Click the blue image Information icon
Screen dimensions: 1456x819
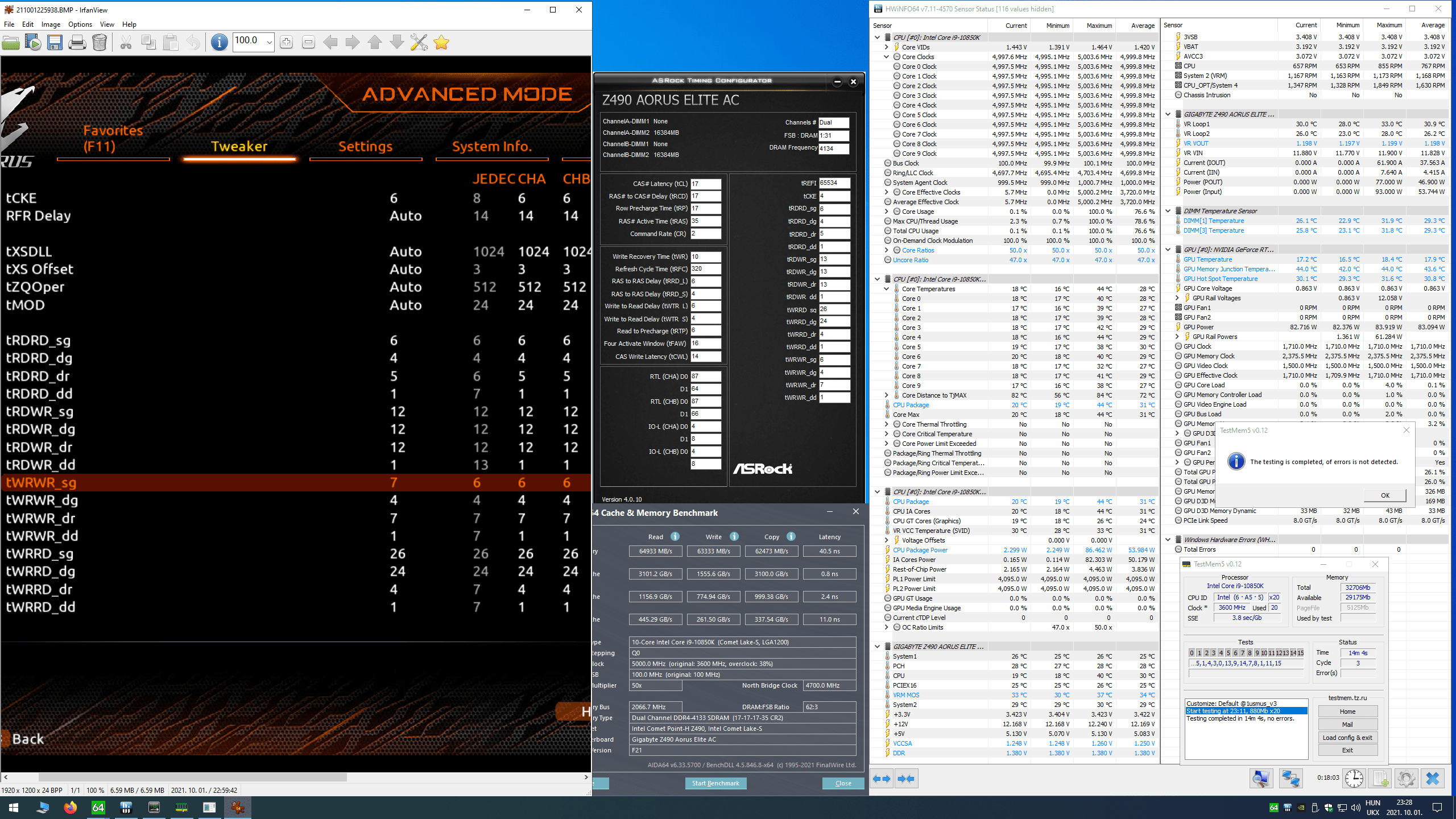pyautogui.click(x=219, y=43)
